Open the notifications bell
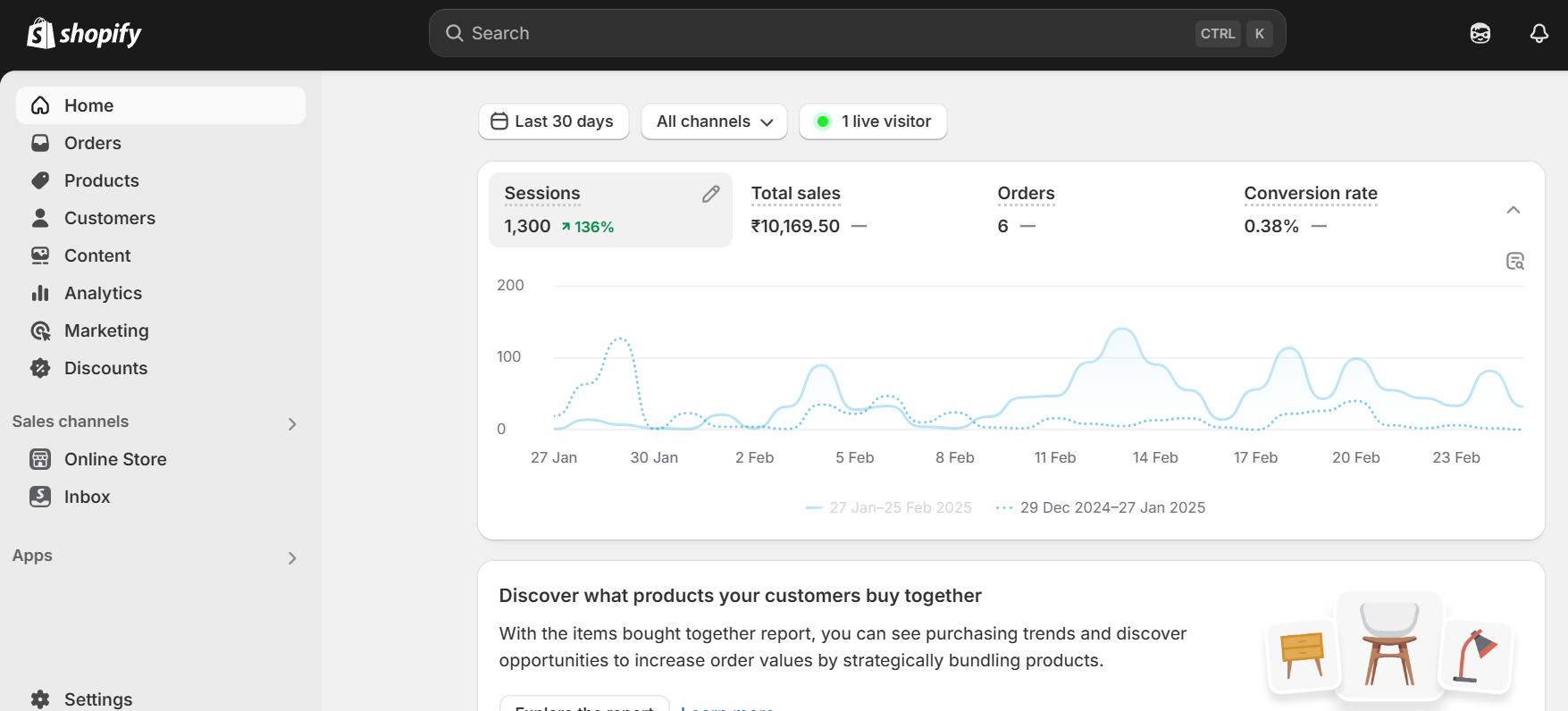1568x711 pixels. pyautogui.click(x=1539, y=34)
